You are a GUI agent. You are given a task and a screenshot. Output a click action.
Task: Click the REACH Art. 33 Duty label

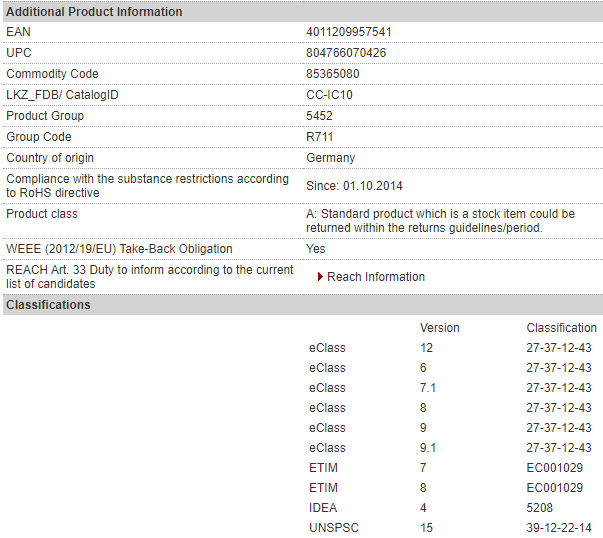[x=150, y=277]
